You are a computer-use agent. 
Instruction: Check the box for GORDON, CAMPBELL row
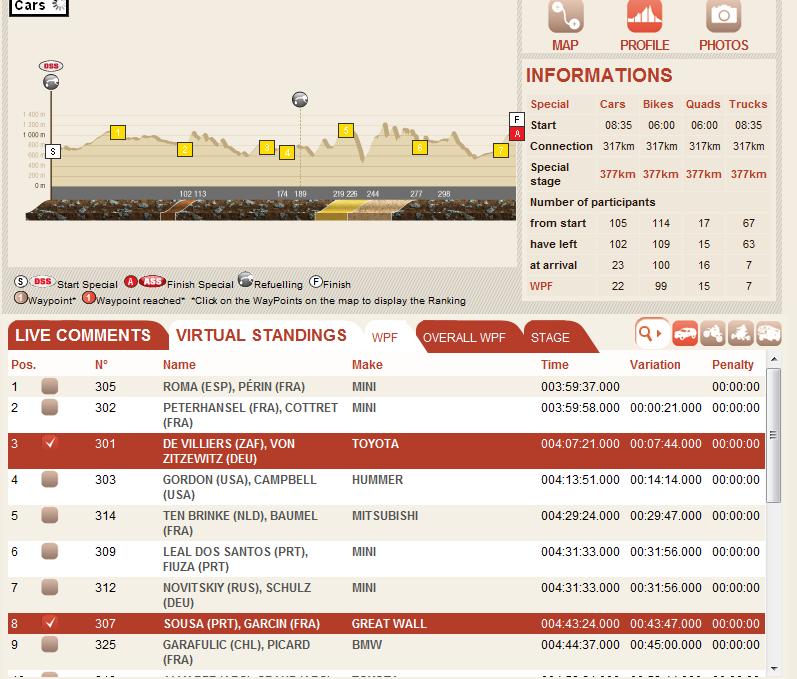tap(49, 479)
